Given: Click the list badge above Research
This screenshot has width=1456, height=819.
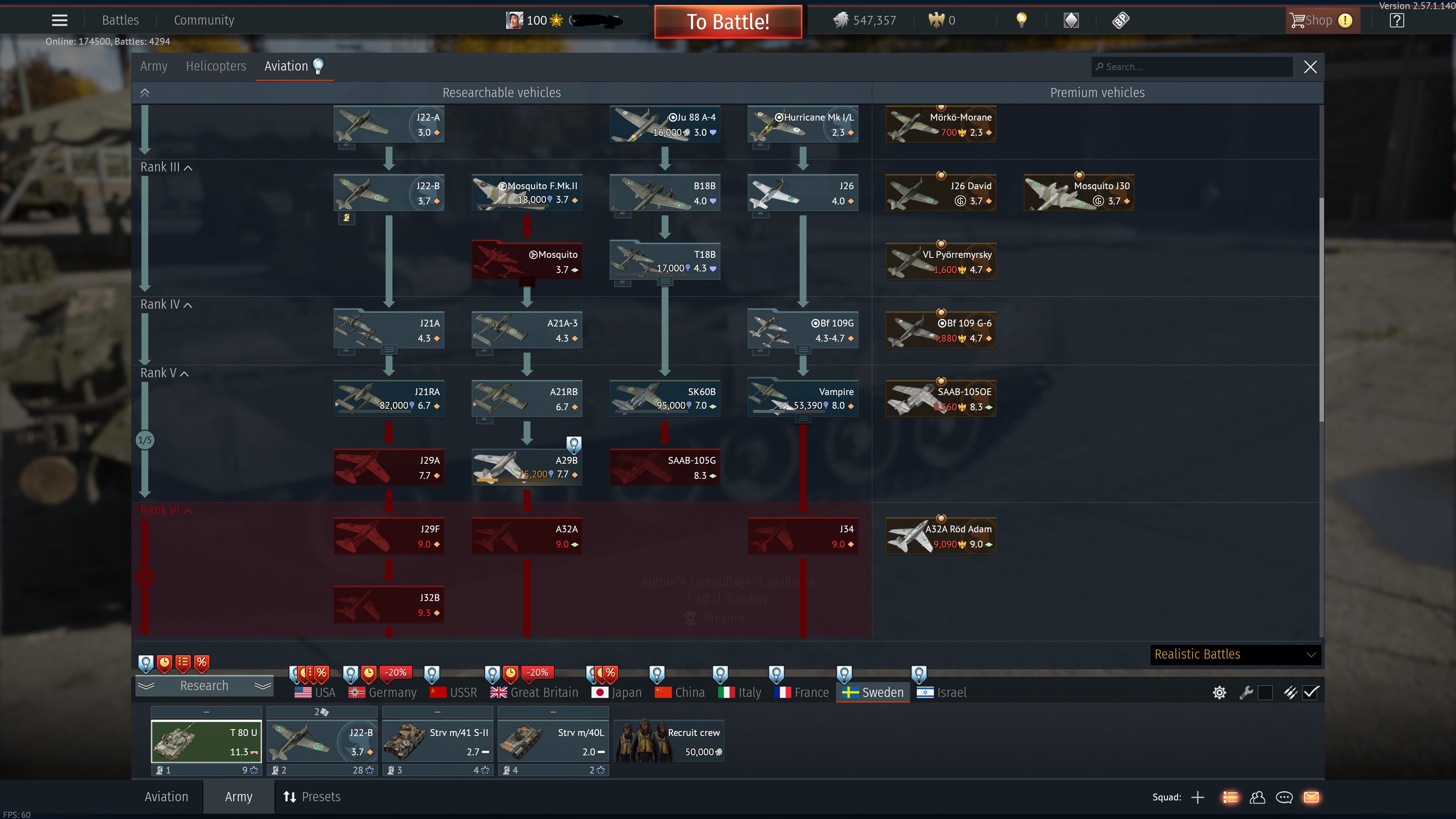Looking at the screenshot, I should [182, 663].
